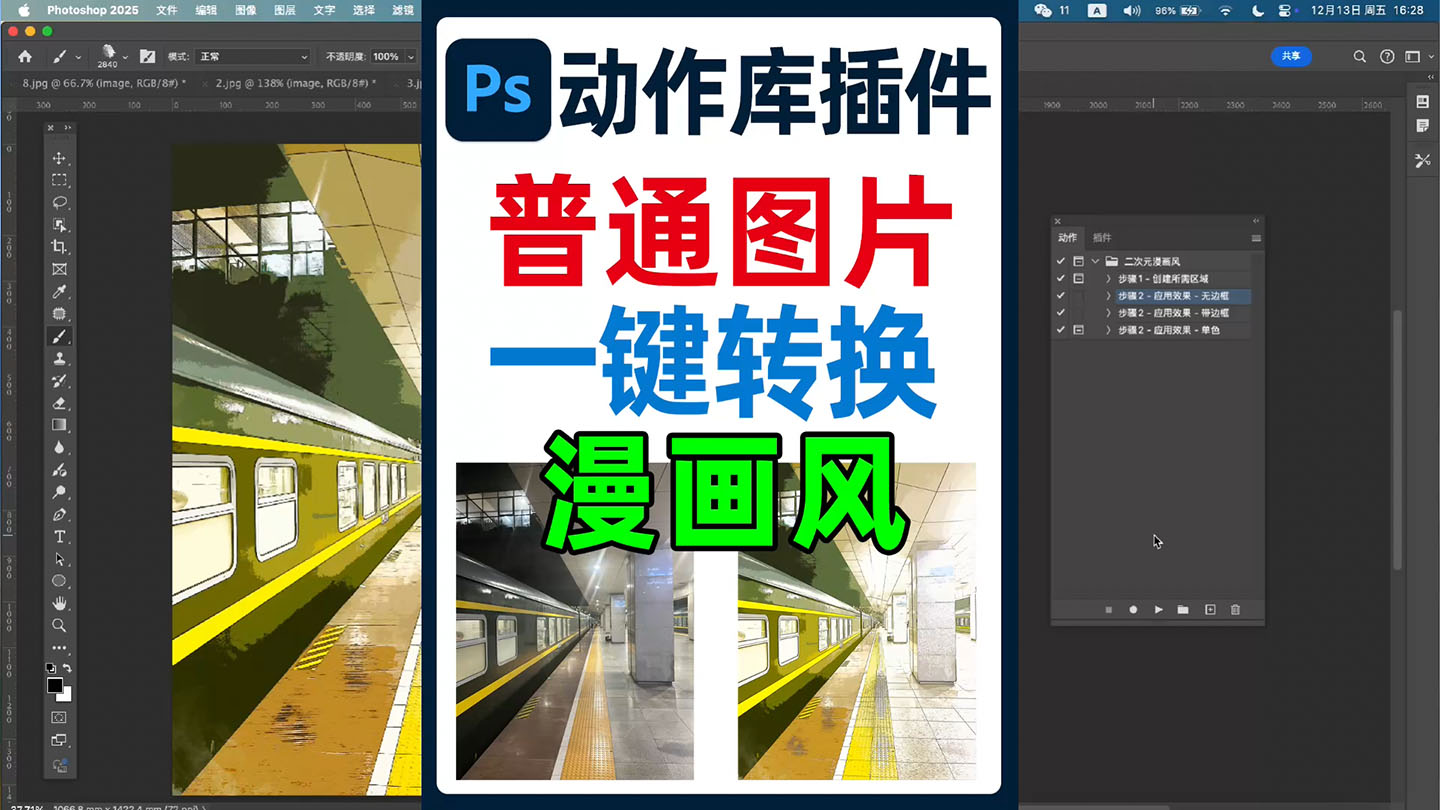Image resolution: width=1440 pixels, height=810 pixels.
Task: Delete the selected action with trash icon
Action: [1235, 610]
